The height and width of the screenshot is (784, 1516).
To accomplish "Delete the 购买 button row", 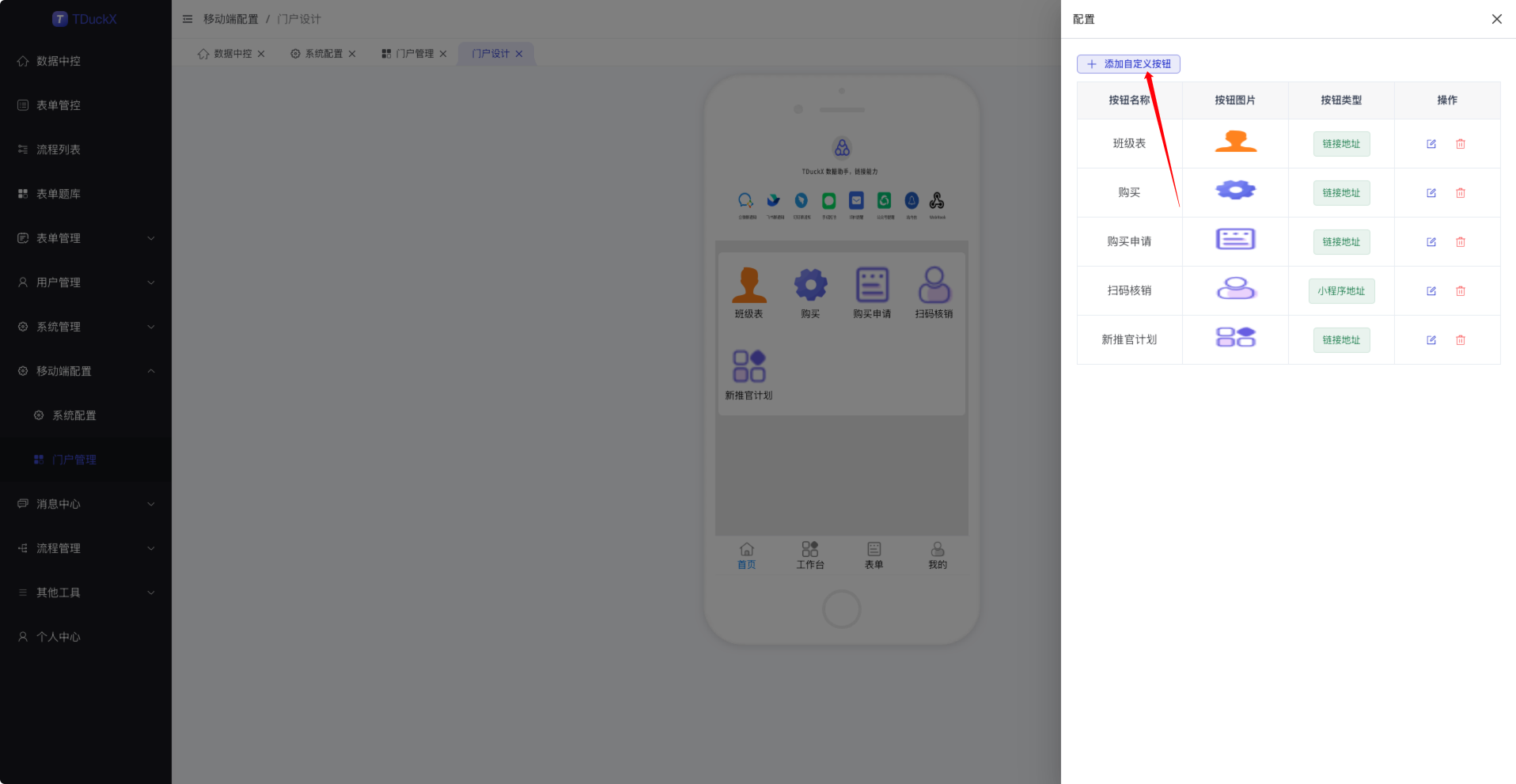I will pos(1461,193).
